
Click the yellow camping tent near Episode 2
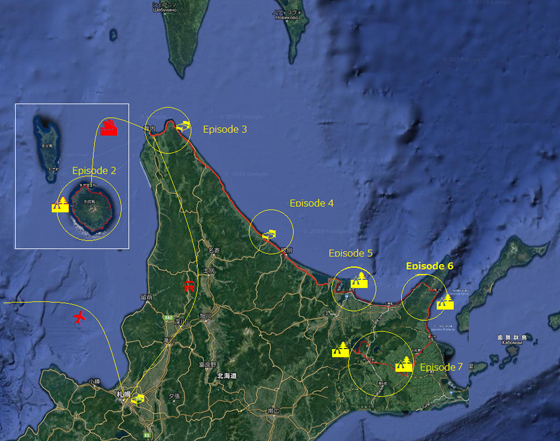pos(60,205)
